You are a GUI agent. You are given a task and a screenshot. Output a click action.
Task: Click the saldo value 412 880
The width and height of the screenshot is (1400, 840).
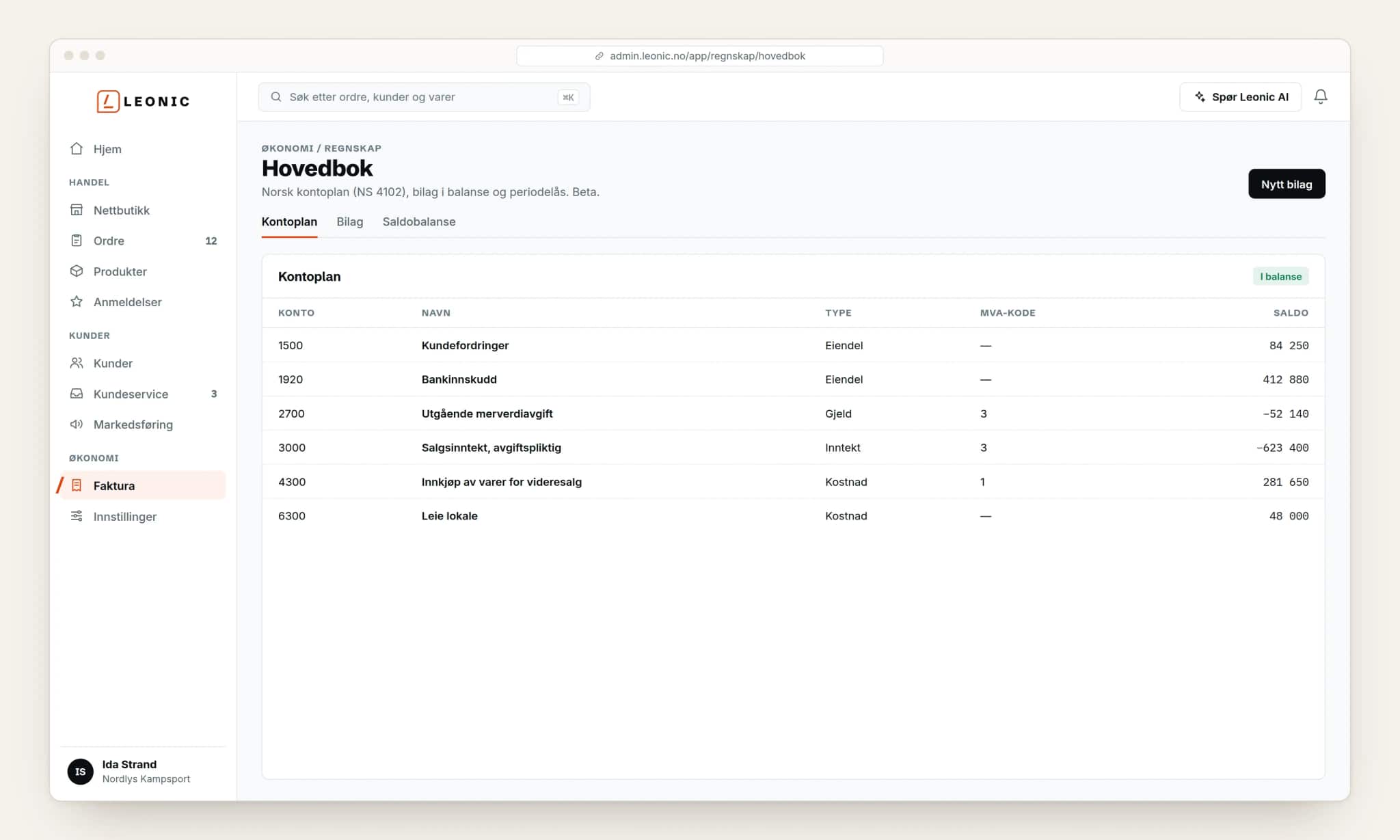tap(1285, 379)
